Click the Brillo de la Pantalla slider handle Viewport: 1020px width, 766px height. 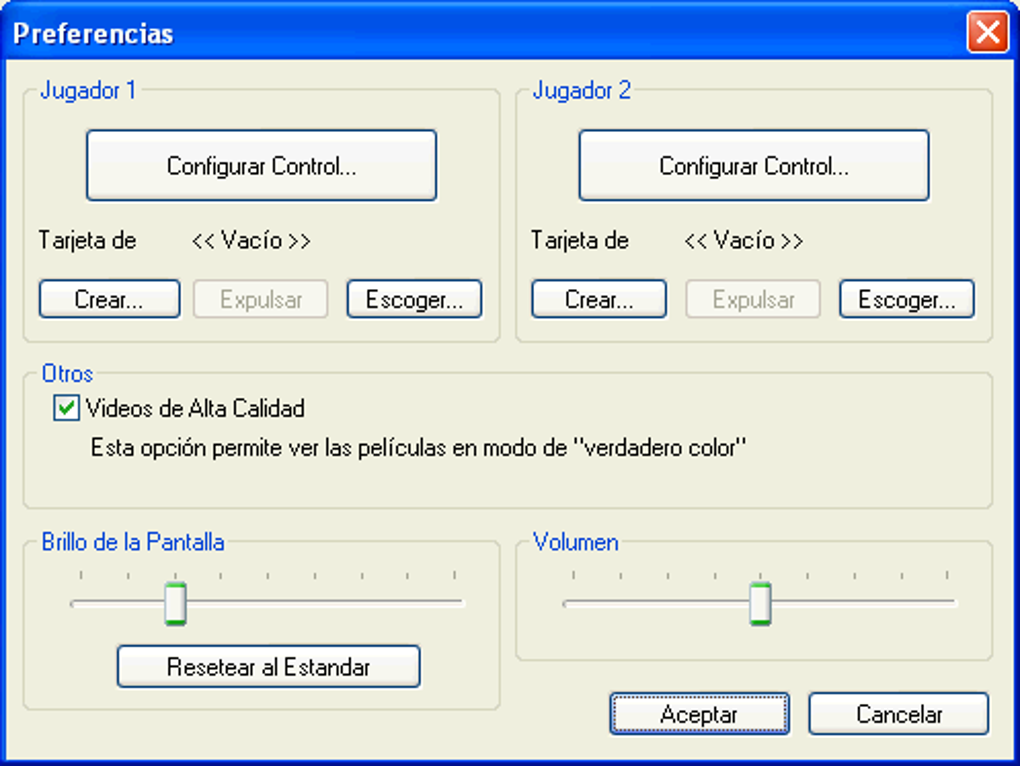(x=176, y=603)
